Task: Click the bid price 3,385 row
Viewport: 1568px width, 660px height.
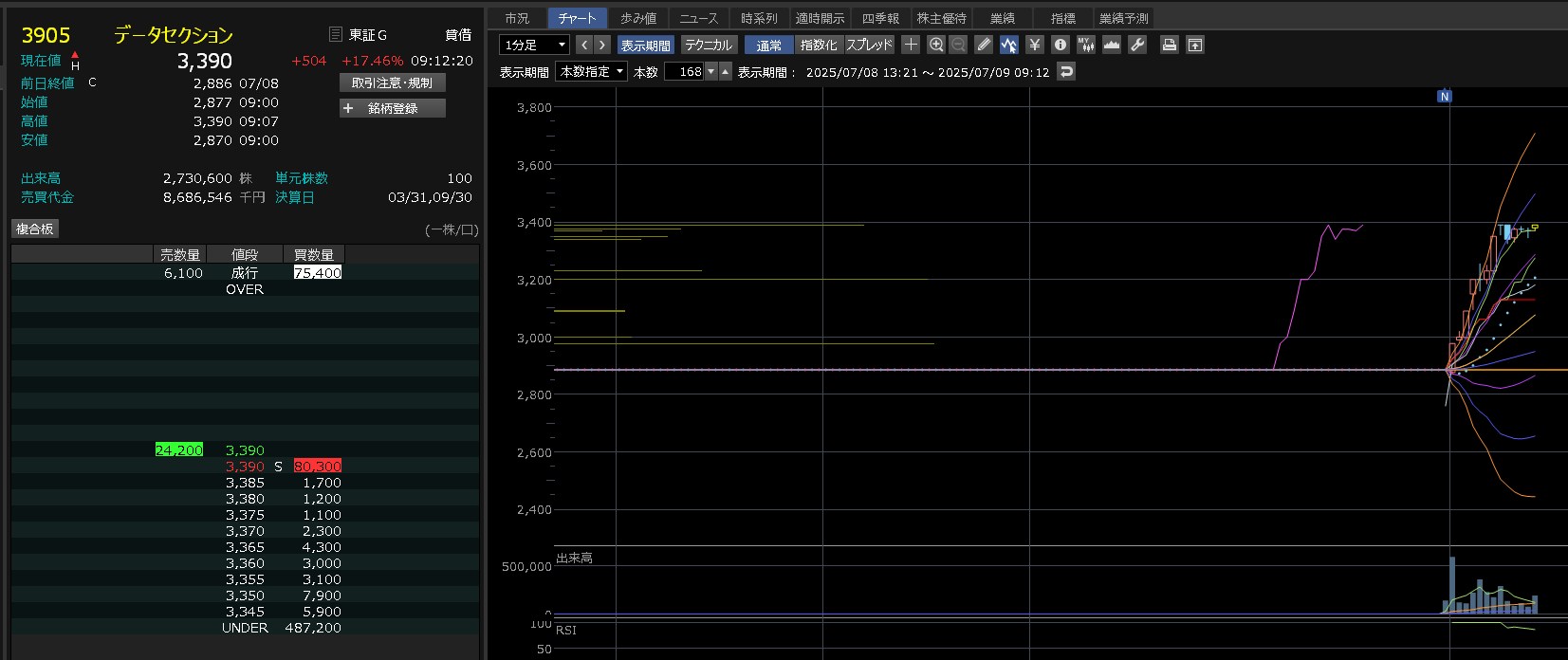Action: 245,482
